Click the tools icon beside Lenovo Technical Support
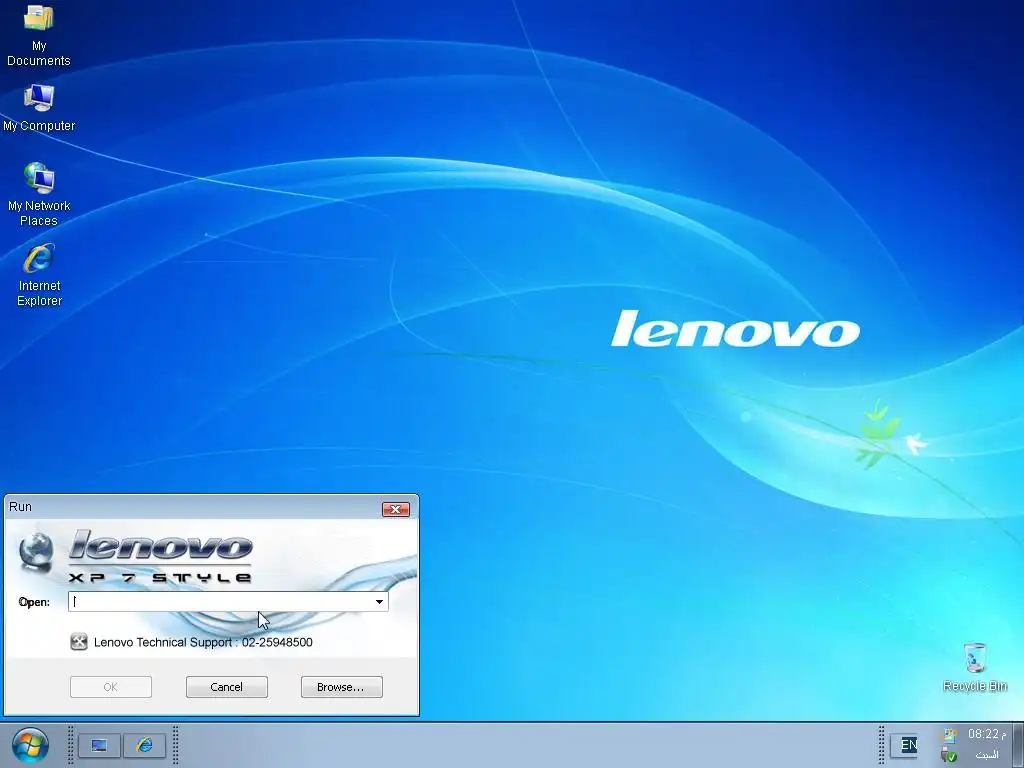The height and width of the screenshot is (768, 1024). click(x=79, y=642)
